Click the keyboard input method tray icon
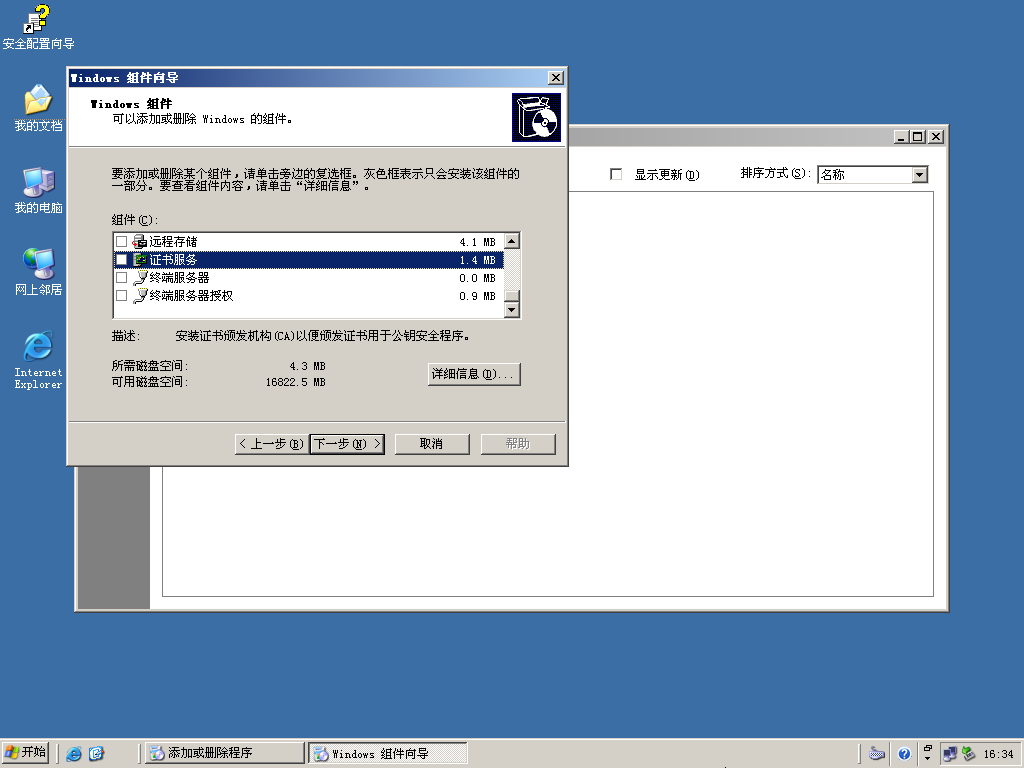This screenshot has height=768, width=1024. tap(877, 754)
